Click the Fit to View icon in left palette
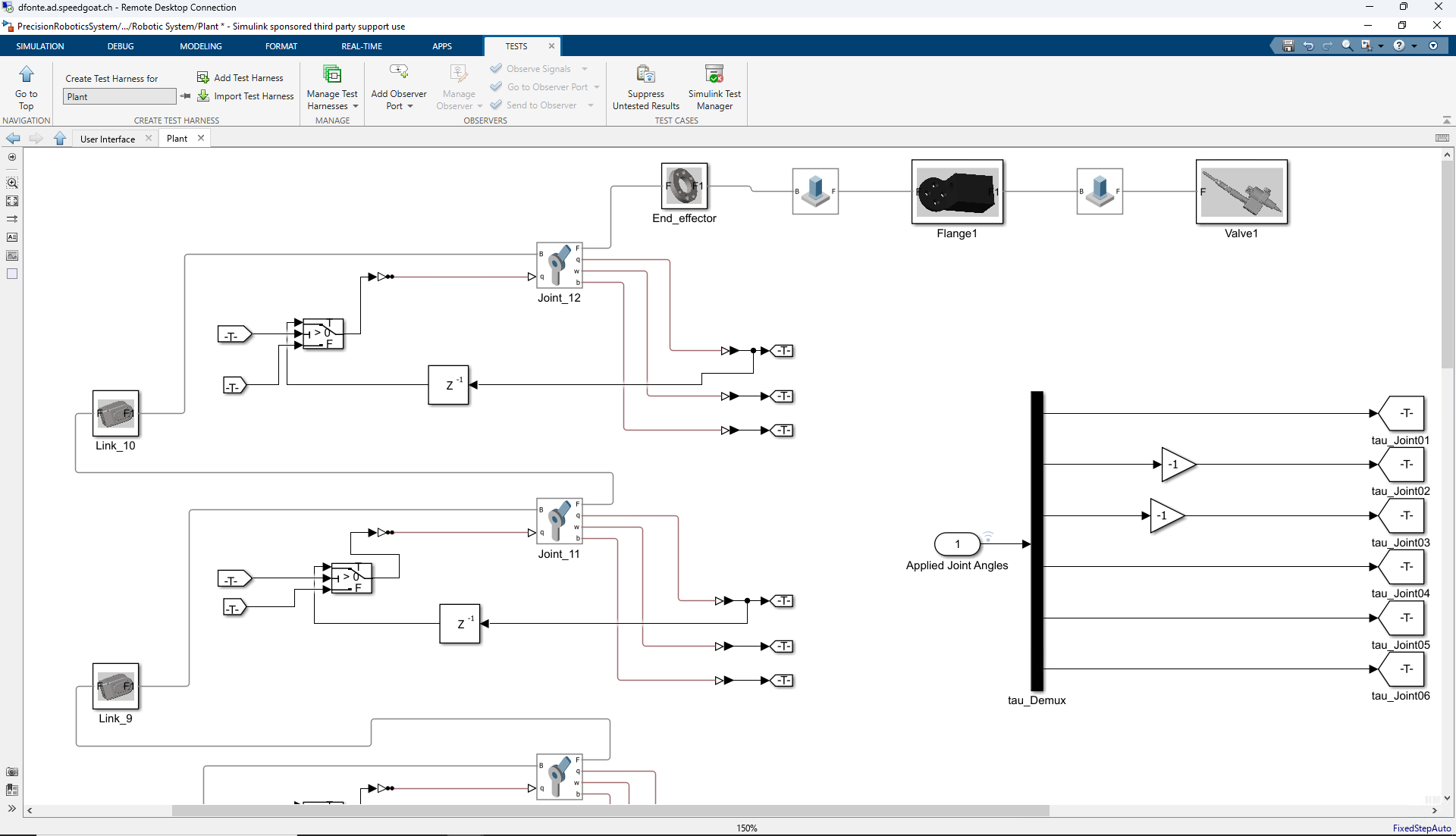 [12, 201]
